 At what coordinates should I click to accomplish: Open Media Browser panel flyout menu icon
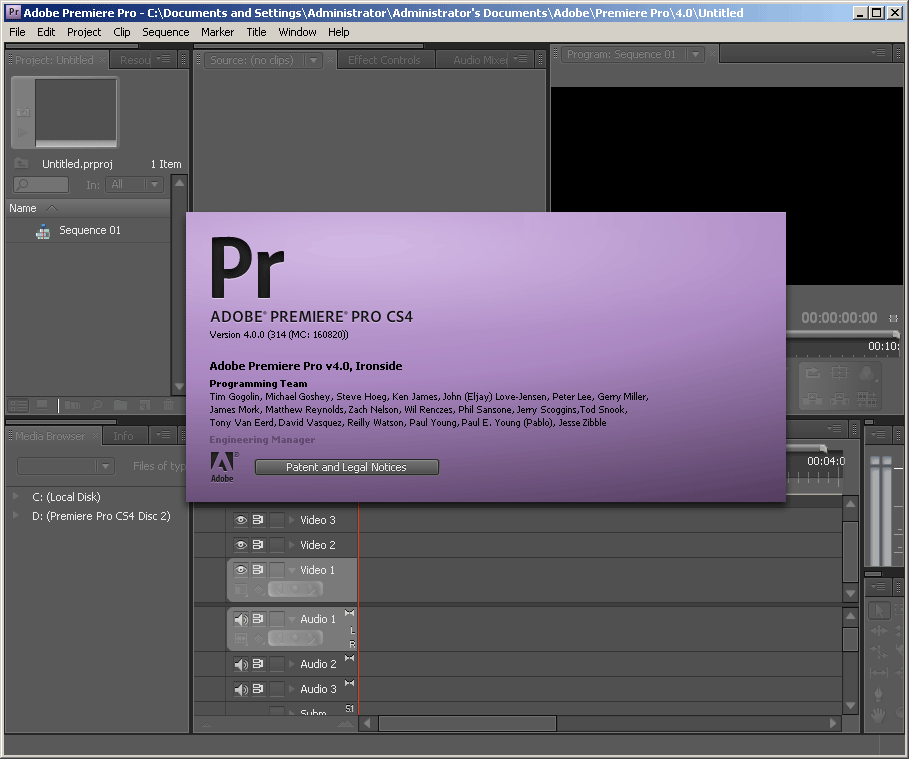pos(164,434)
